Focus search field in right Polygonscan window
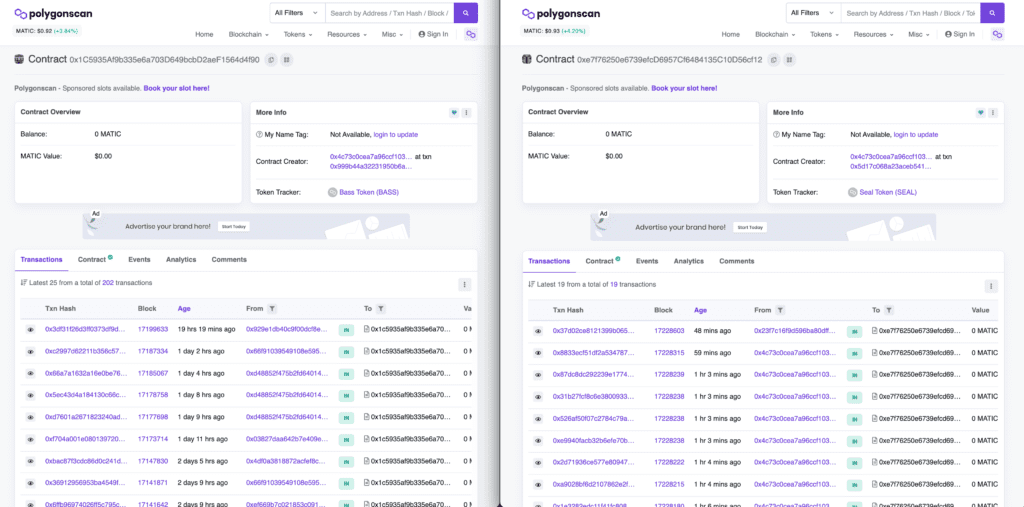This screenshot has height=507, width=1024. (911, 12)
